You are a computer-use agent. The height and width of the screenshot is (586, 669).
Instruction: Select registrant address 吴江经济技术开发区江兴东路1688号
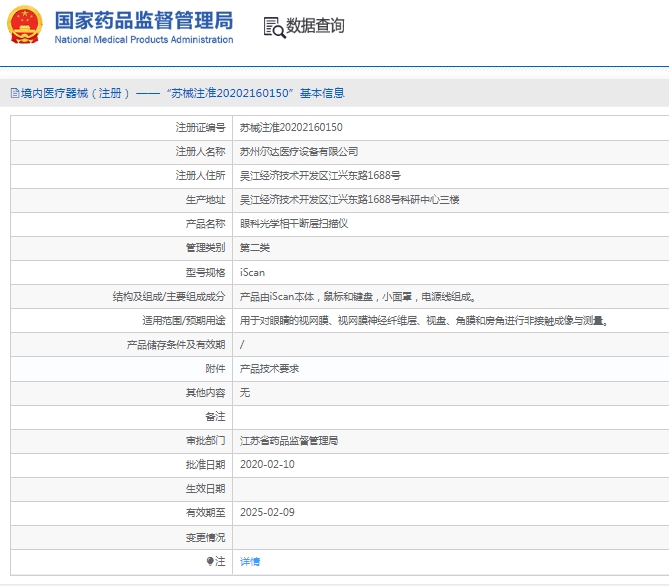[x=320, y=175]
